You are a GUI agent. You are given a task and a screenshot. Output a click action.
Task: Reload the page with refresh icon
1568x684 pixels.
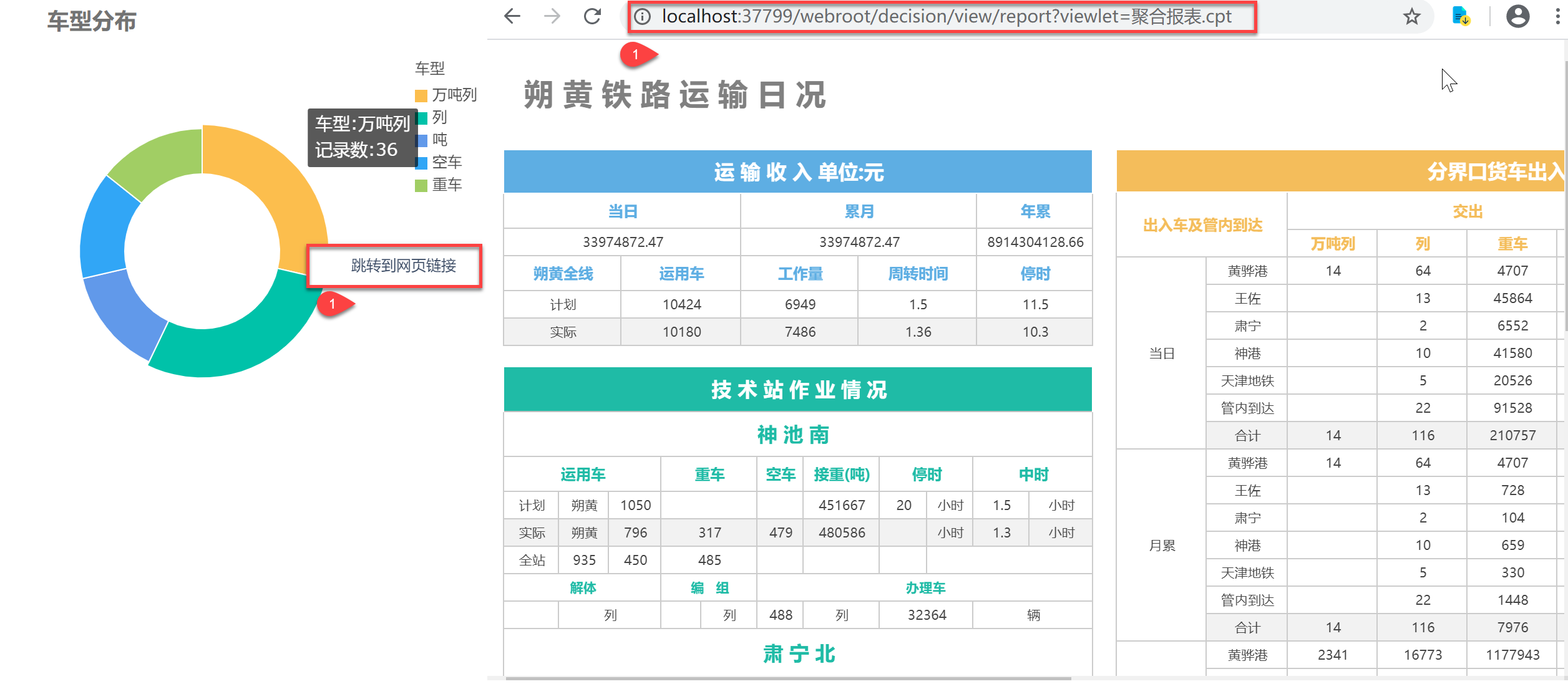(592, 16)
